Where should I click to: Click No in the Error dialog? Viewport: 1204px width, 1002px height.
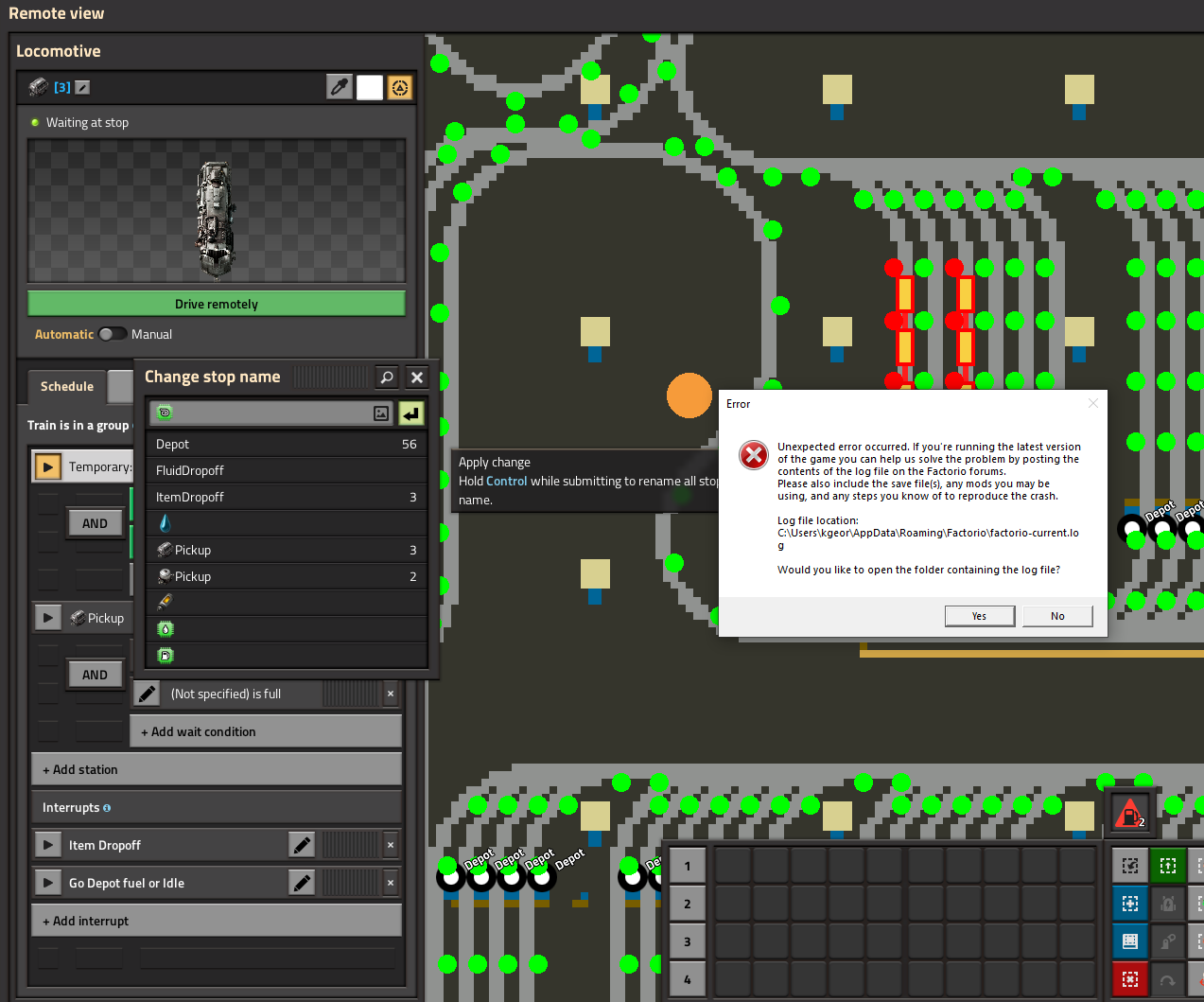coord(1057,616)
